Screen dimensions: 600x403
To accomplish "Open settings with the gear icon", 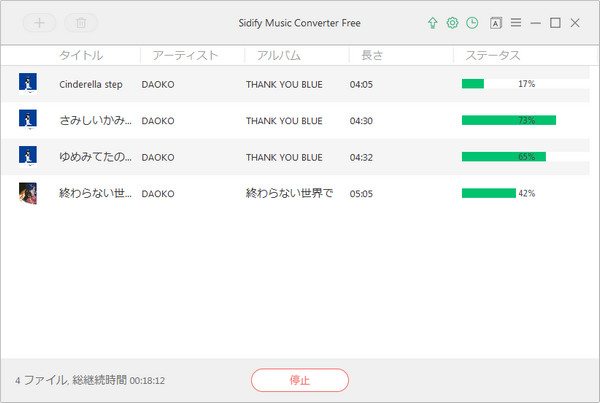I will click(x=452, y=23).
